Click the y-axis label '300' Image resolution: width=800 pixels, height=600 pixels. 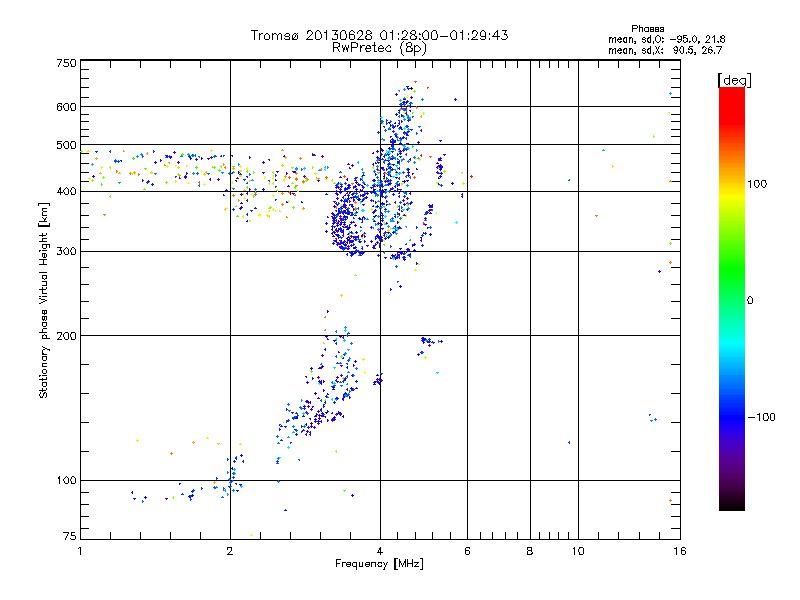coord(67,252)
